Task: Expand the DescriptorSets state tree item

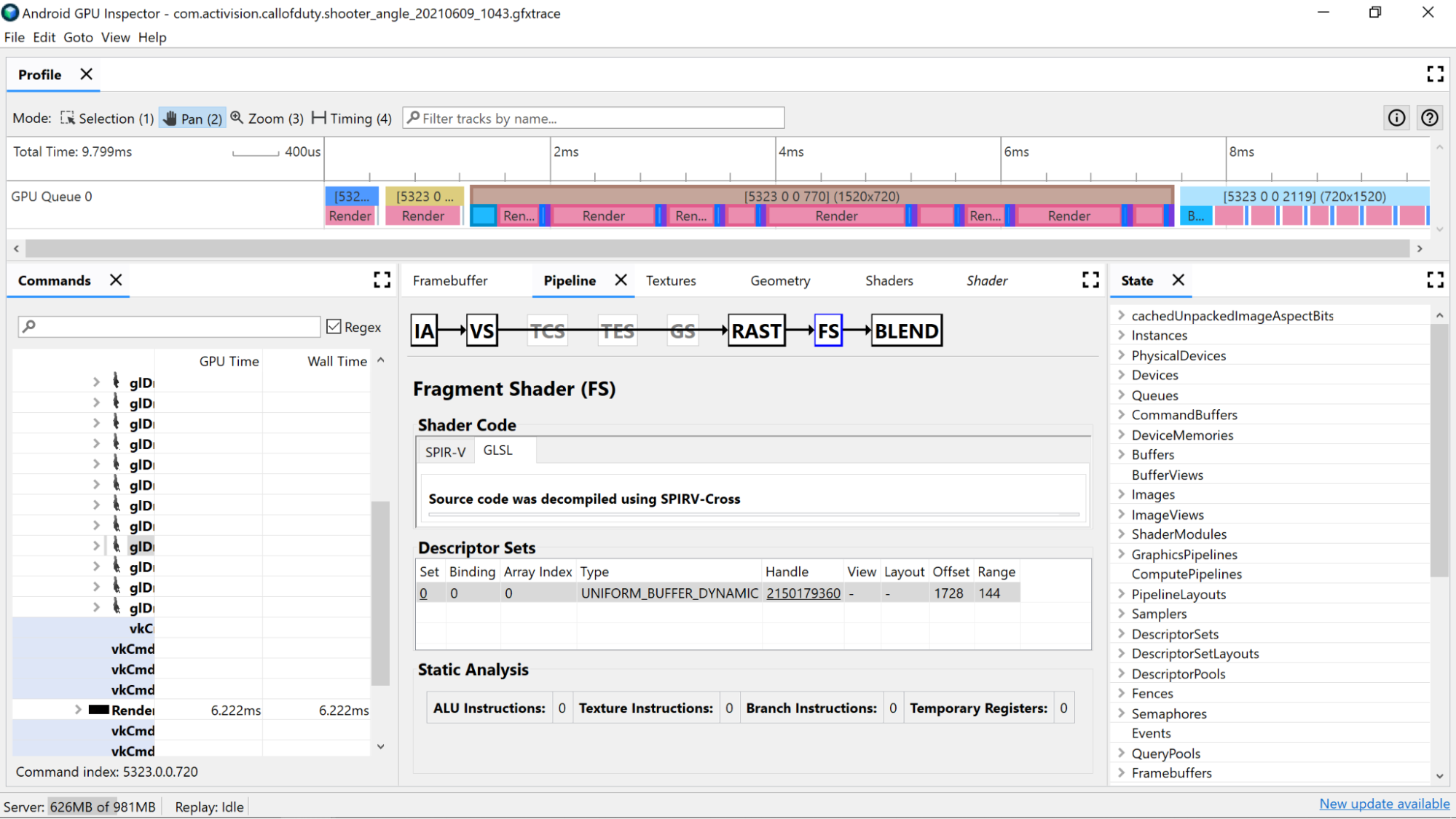Action: coord(1121,633)
